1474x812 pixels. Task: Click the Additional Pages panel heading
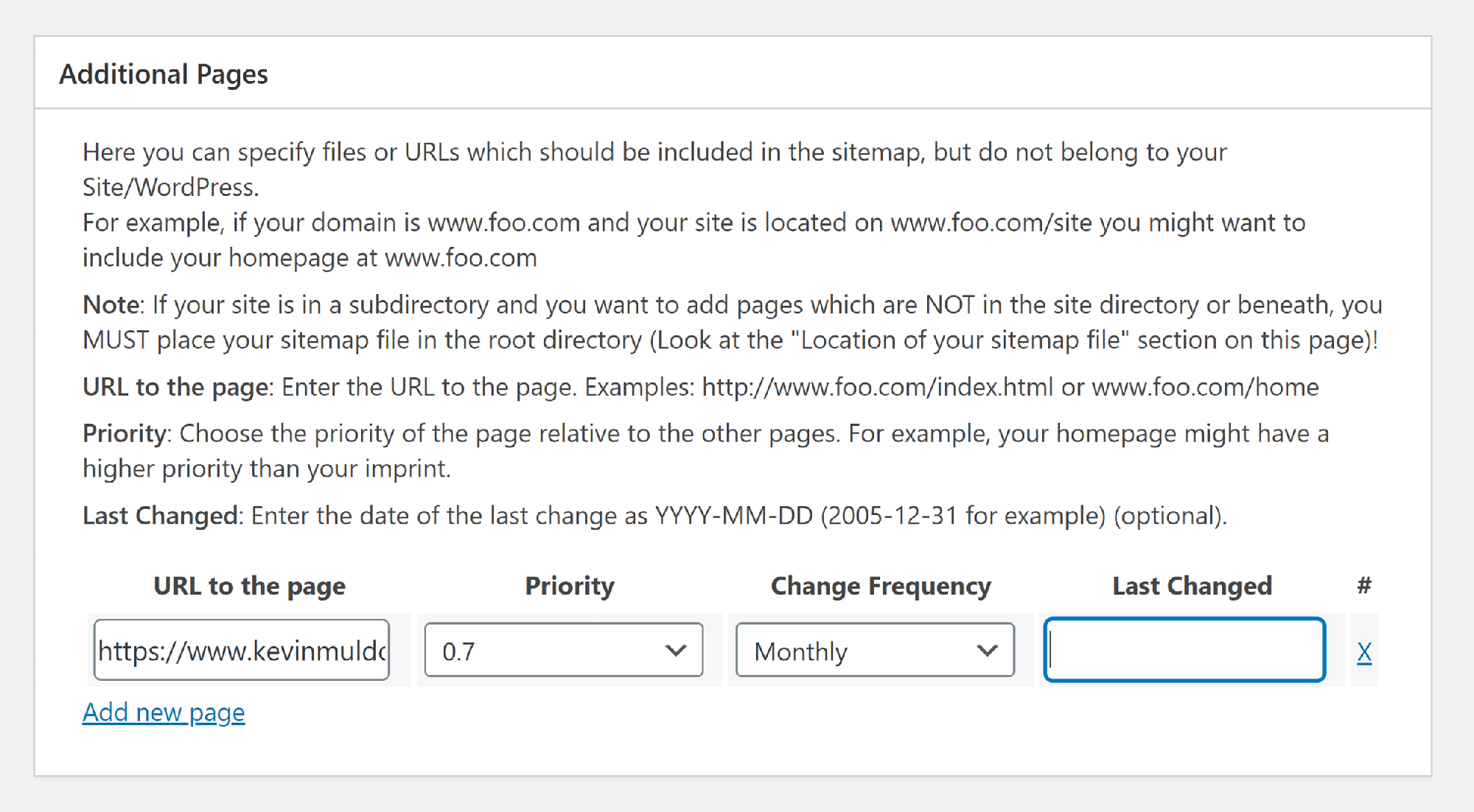pos(164,74)
